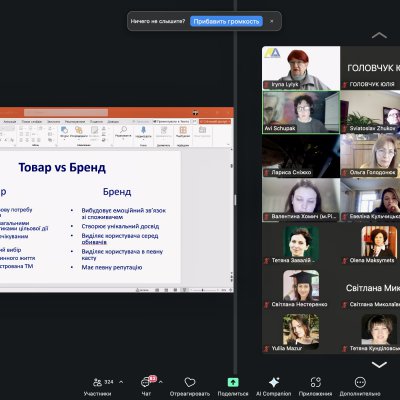Open Приложения apps in Zoom toolbar

coord(315,387)
